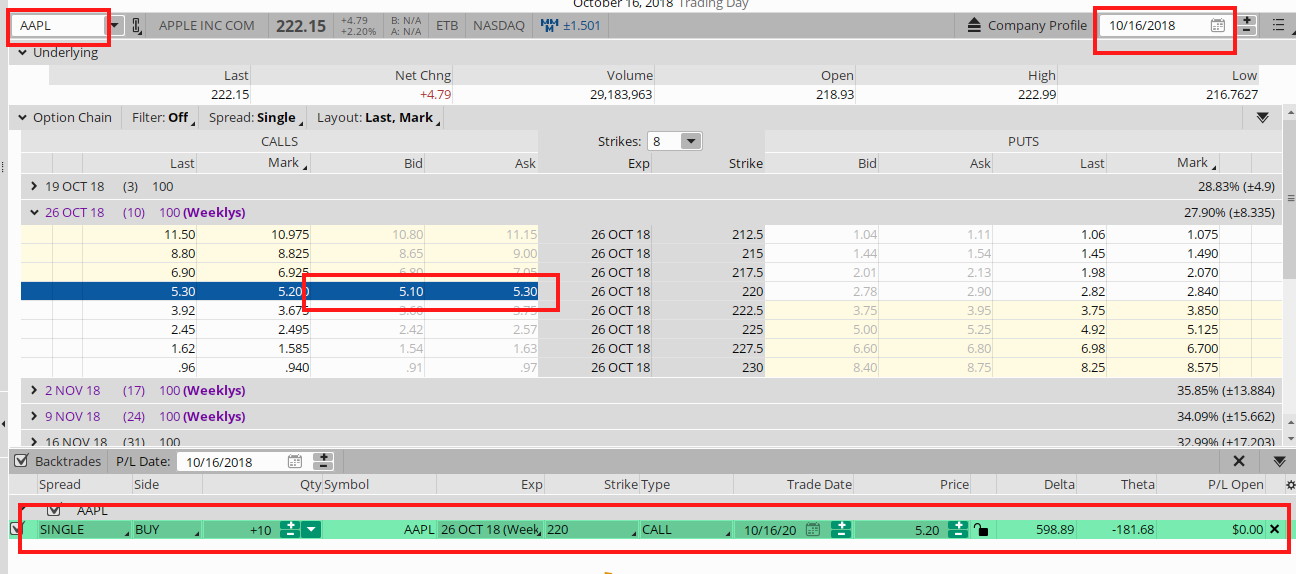The image size is (1296, 574).
Task: Open the P/L Date calendar icon
Action: point(295,462)
